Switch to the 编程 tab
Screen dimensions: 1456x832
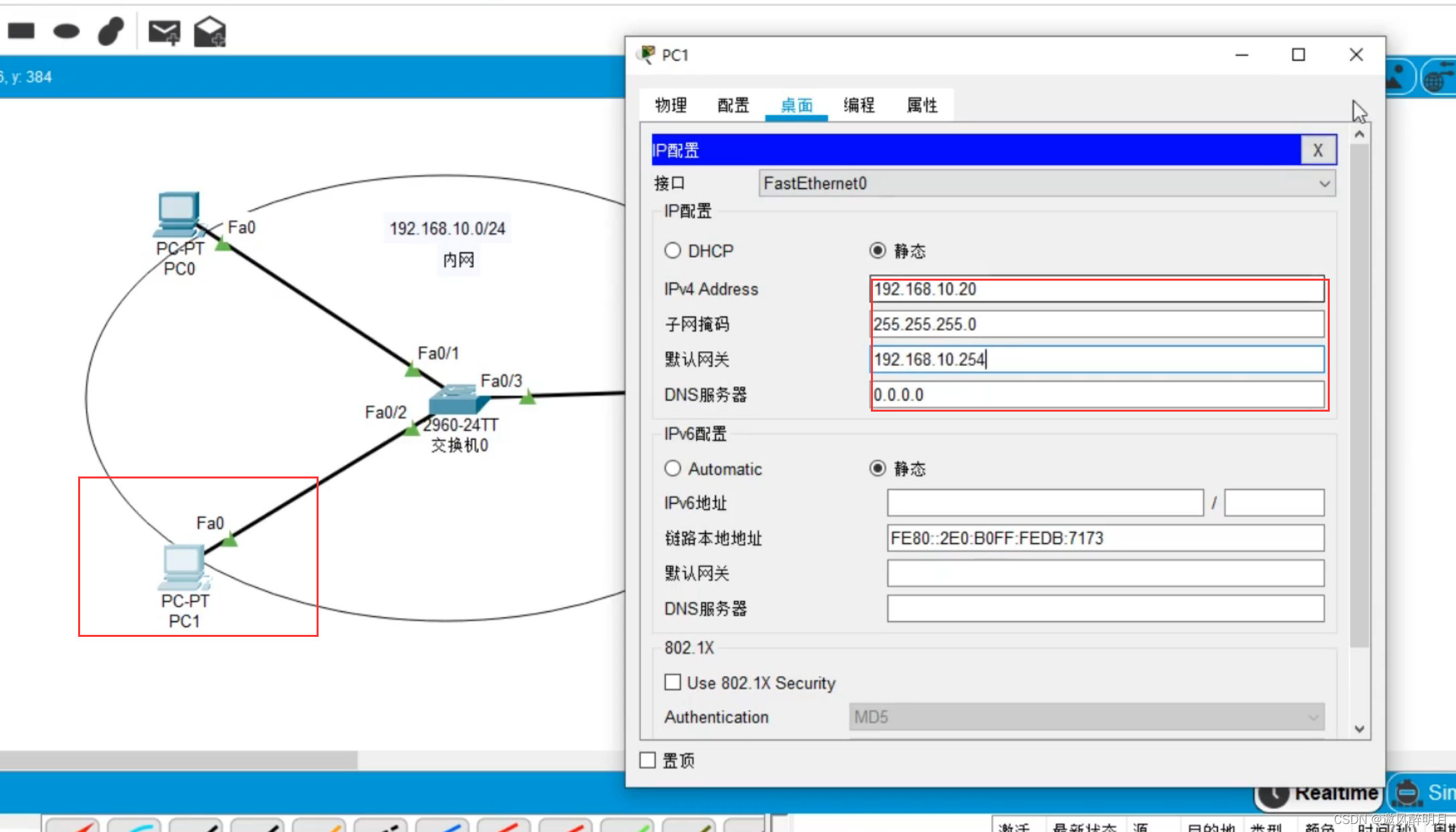tap(858, 105)
